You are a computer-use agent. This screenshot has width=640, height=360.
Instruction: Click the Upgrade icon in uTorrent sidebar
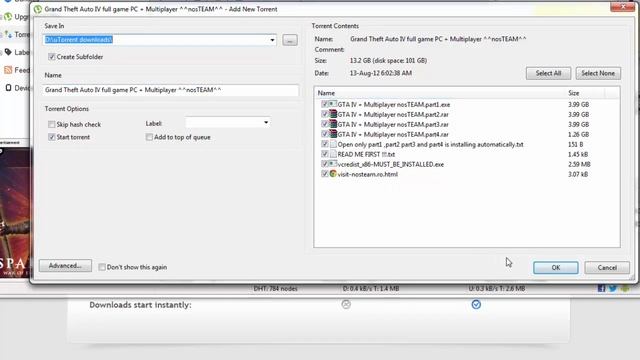coord(8,17)
